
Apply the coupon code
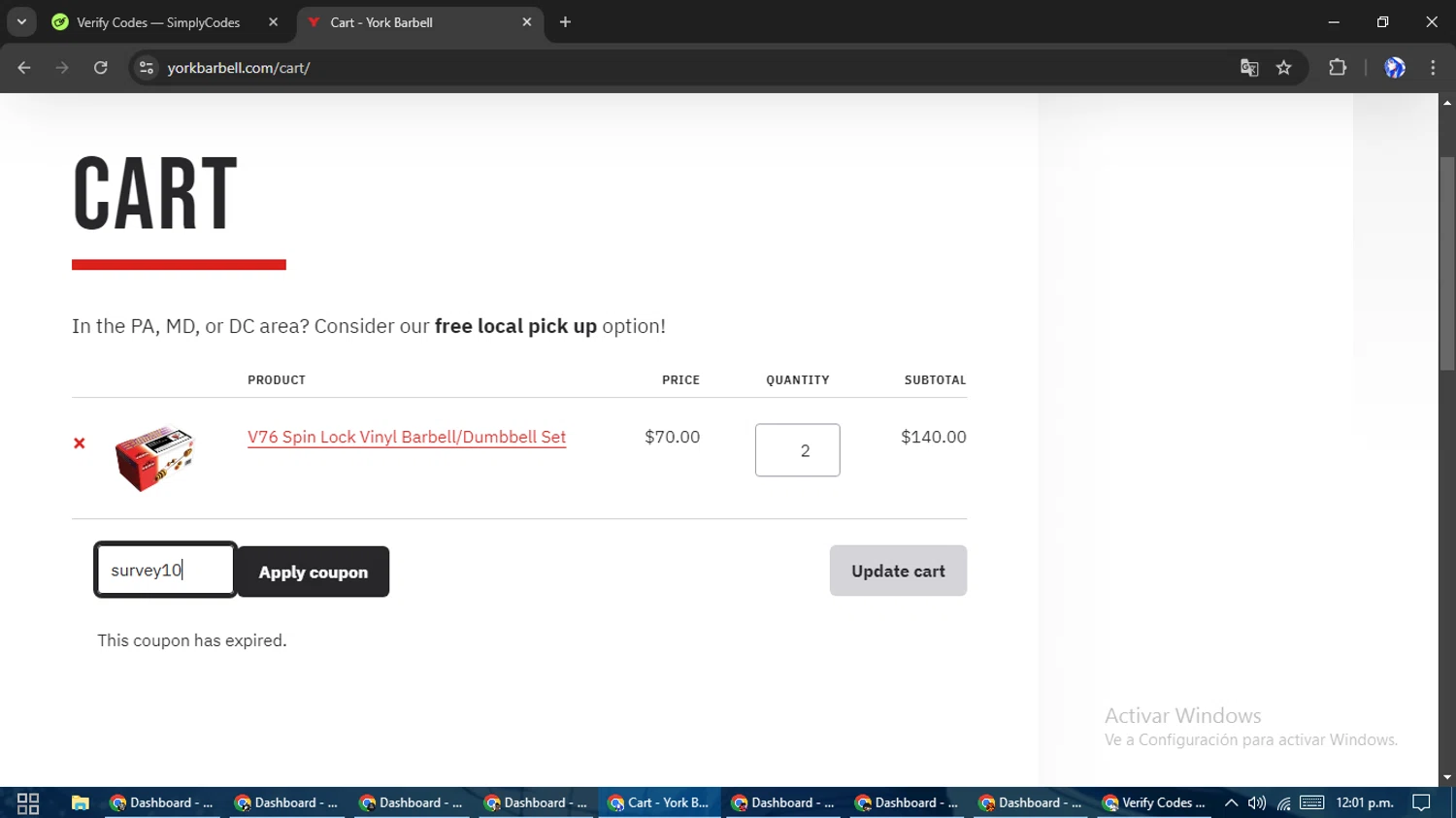(314, 572)
